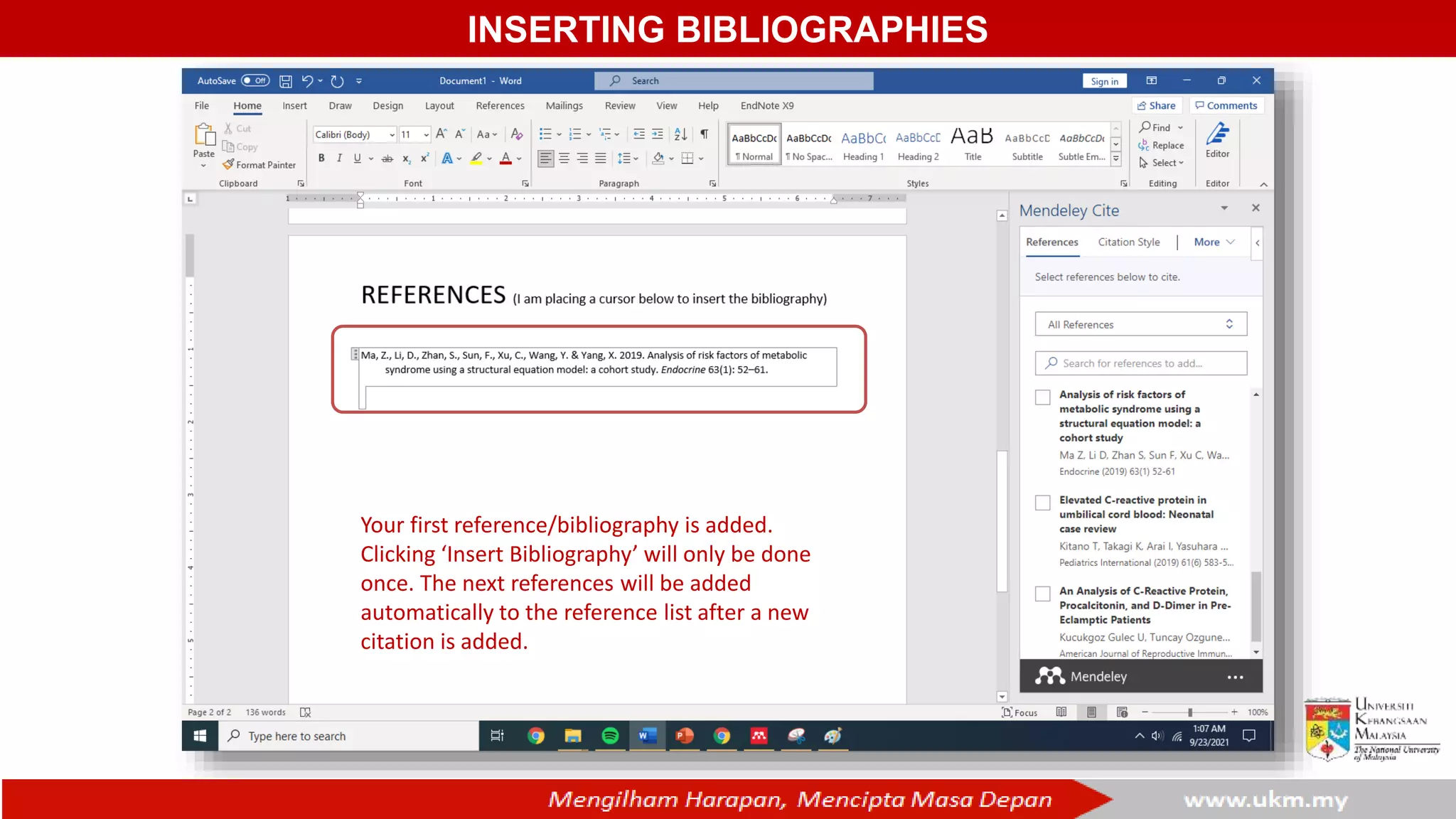
Task: Click Search for references field
Action: pyautogui.click(x=1140, y=363)
